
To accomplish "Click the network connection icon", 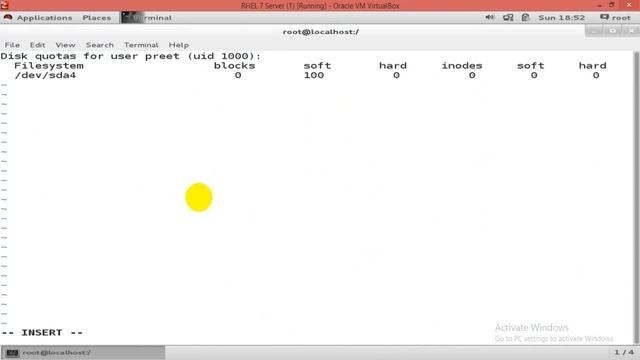I will point(508,18).
